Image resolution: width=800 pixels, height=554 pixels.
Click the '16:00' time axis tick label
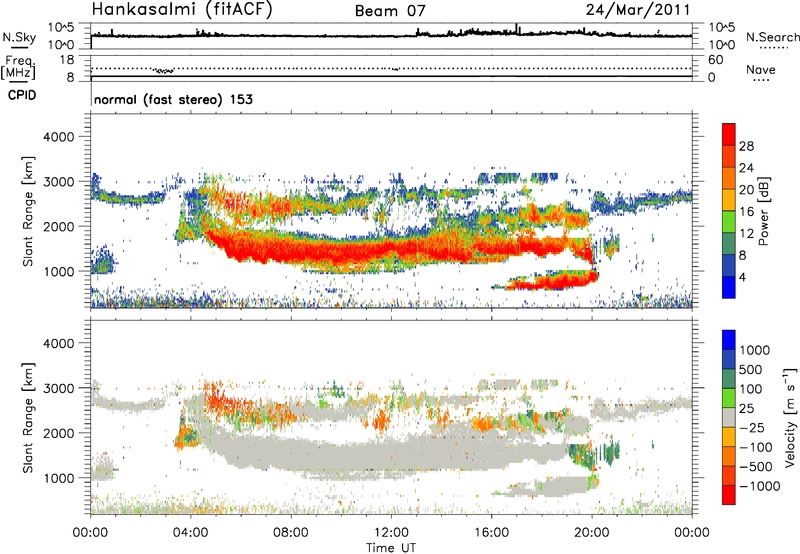click(x=491, y=533)
